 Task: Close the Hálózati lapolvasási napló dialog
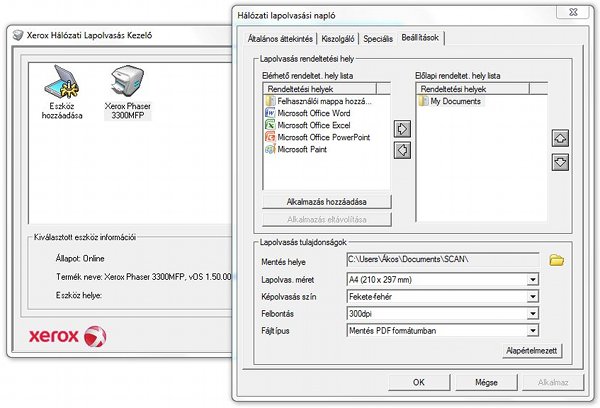(573, 11)
